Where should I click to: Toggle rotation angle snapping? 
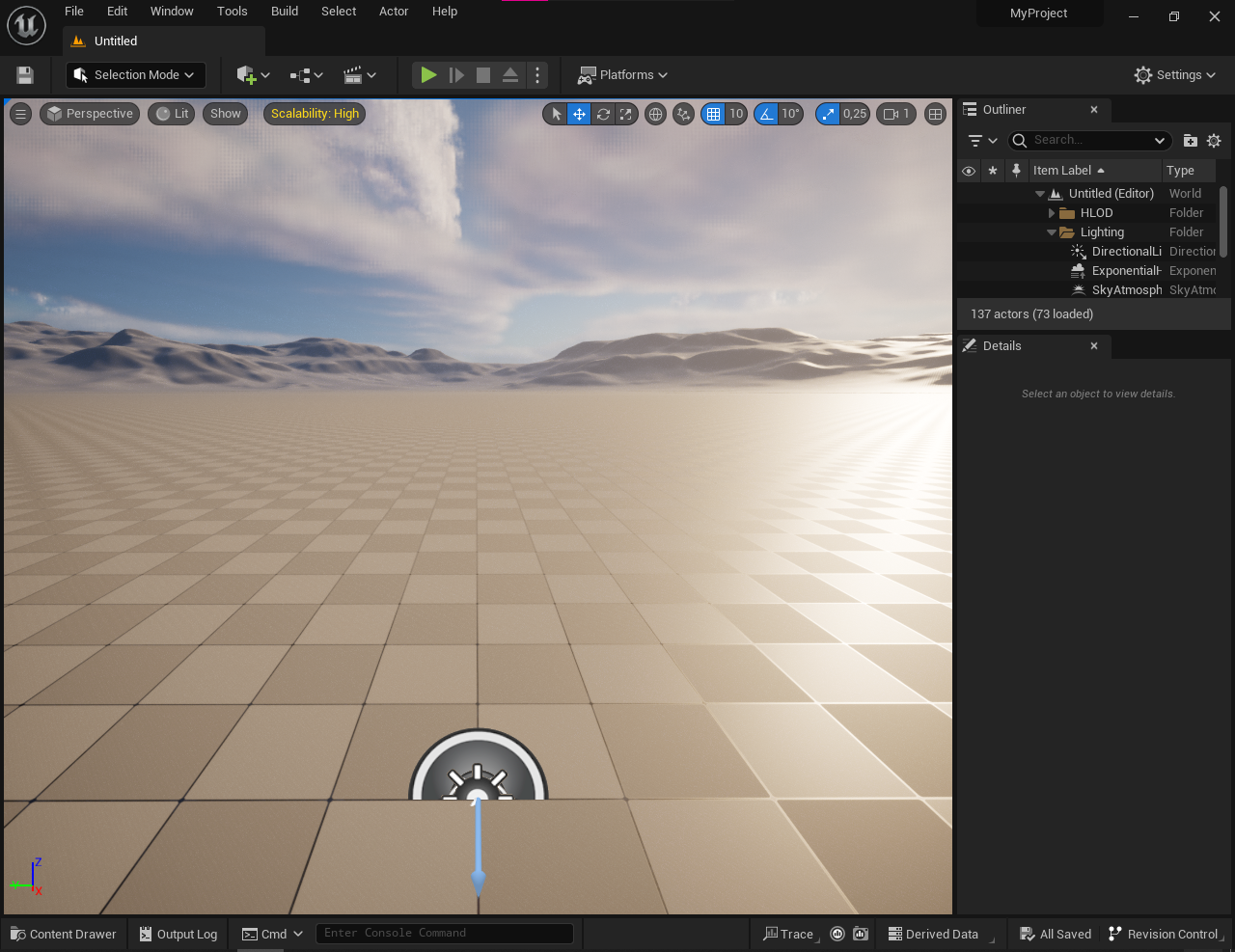[x=766, y=114]
